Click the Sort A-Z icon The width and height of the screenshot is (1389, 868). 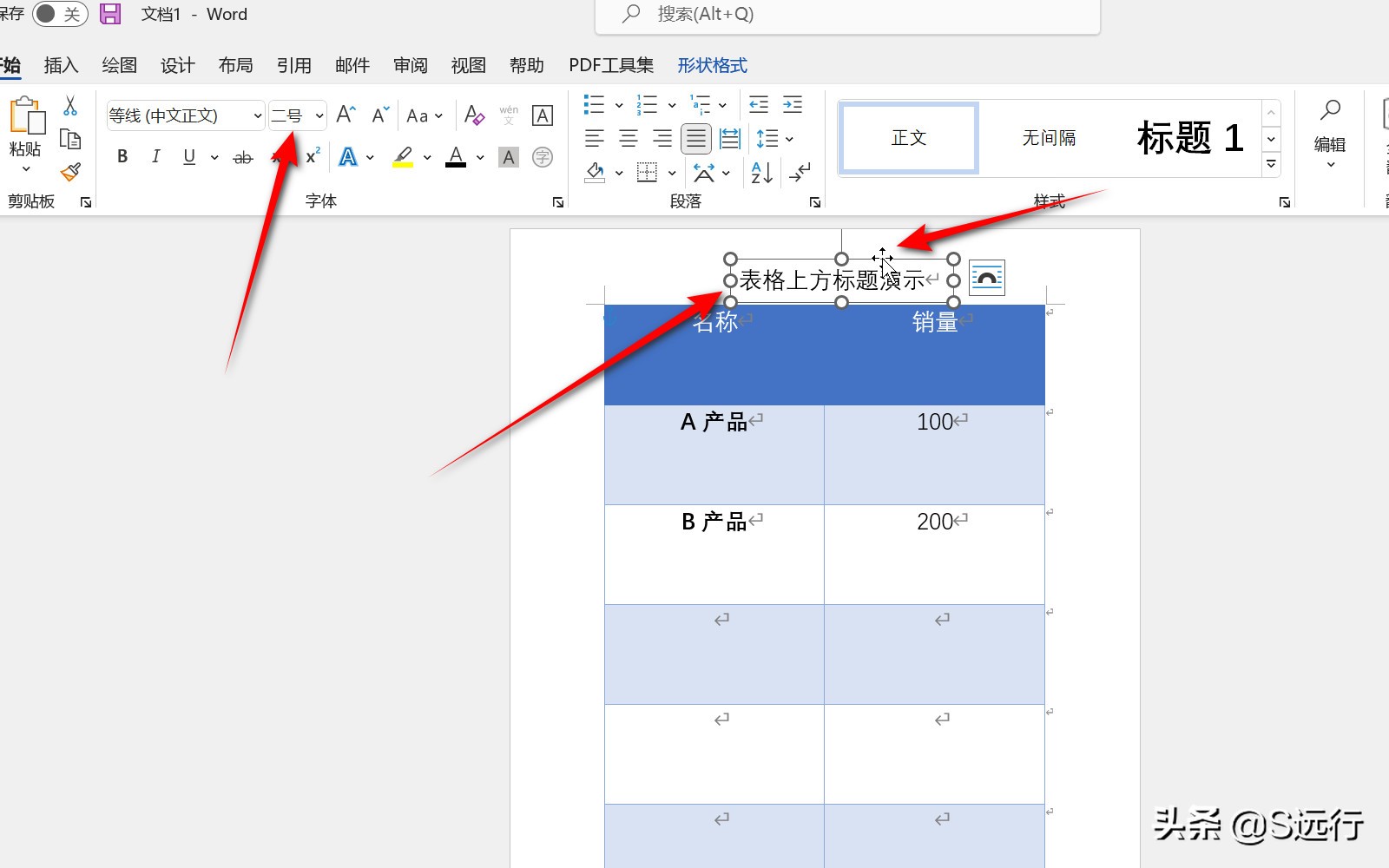click(x=761, y=173)
